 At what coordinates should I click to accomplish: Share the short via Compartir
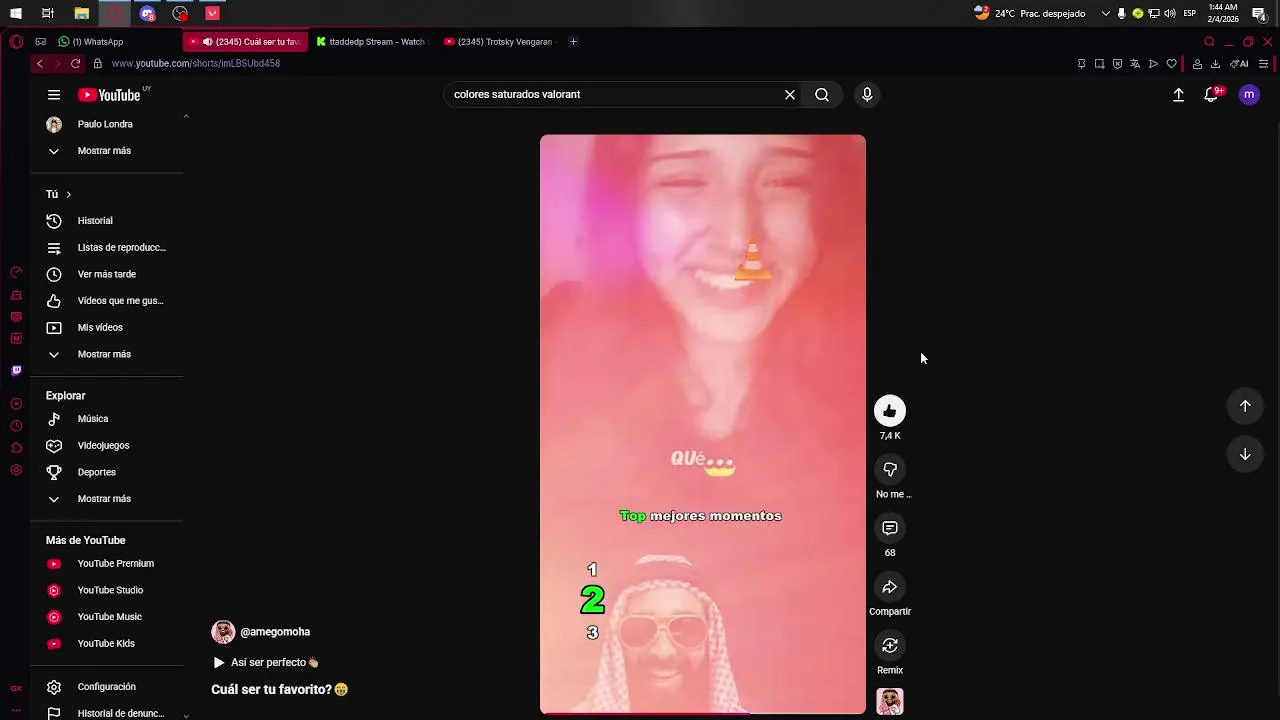click(890, 587)
